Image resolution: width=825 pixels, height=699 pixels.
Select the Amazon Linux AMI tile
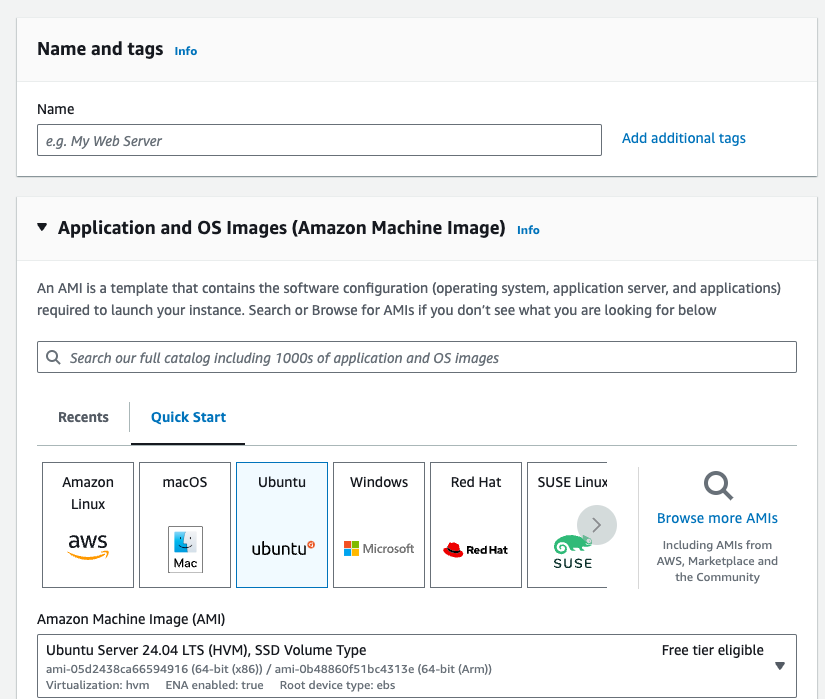[88, 525]
